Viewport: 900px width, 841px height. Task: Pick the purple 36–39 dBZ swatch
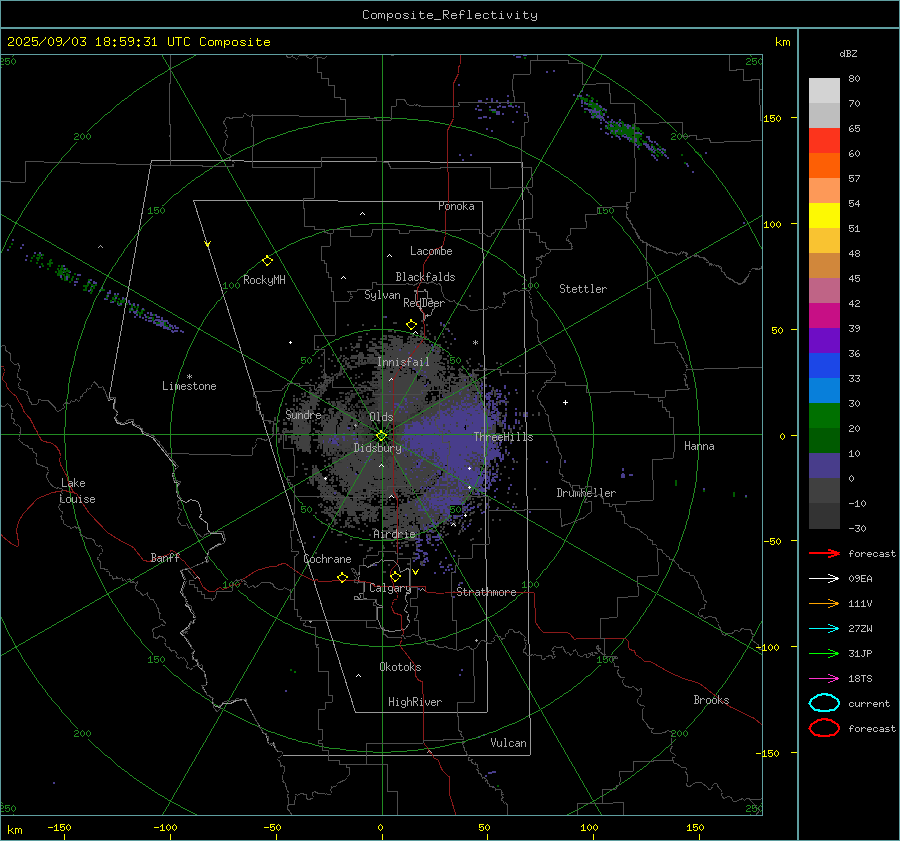(x=824, y=340)
